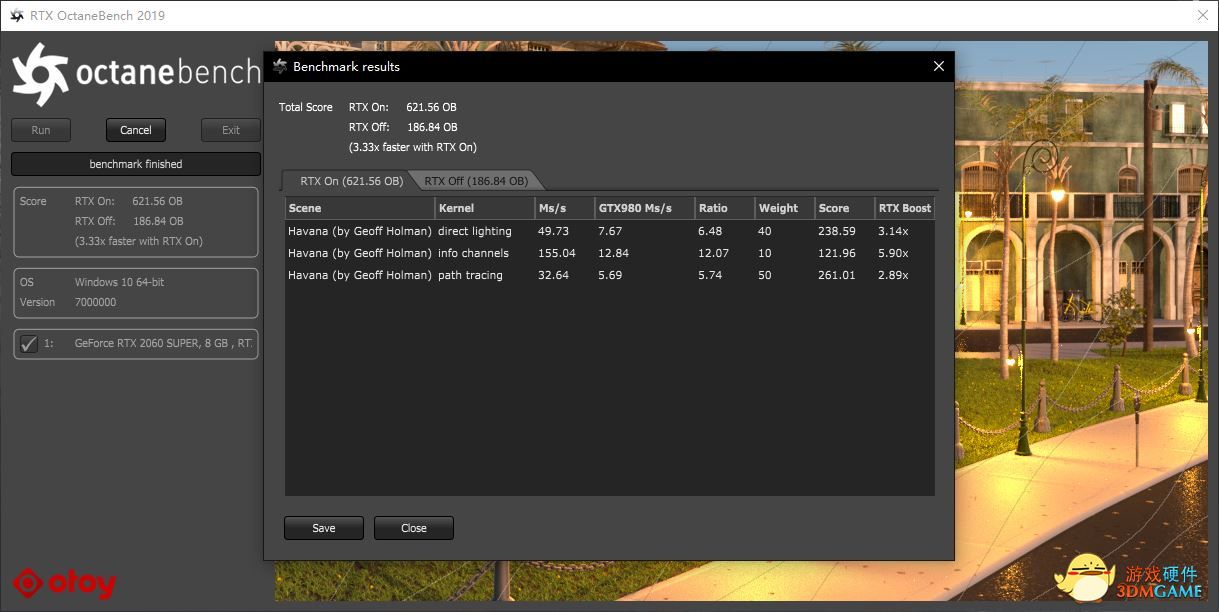Image resolution: width=1219 pixels, height=612 pixels.
Task: Save the benchmark results
Action: point(324,528)
